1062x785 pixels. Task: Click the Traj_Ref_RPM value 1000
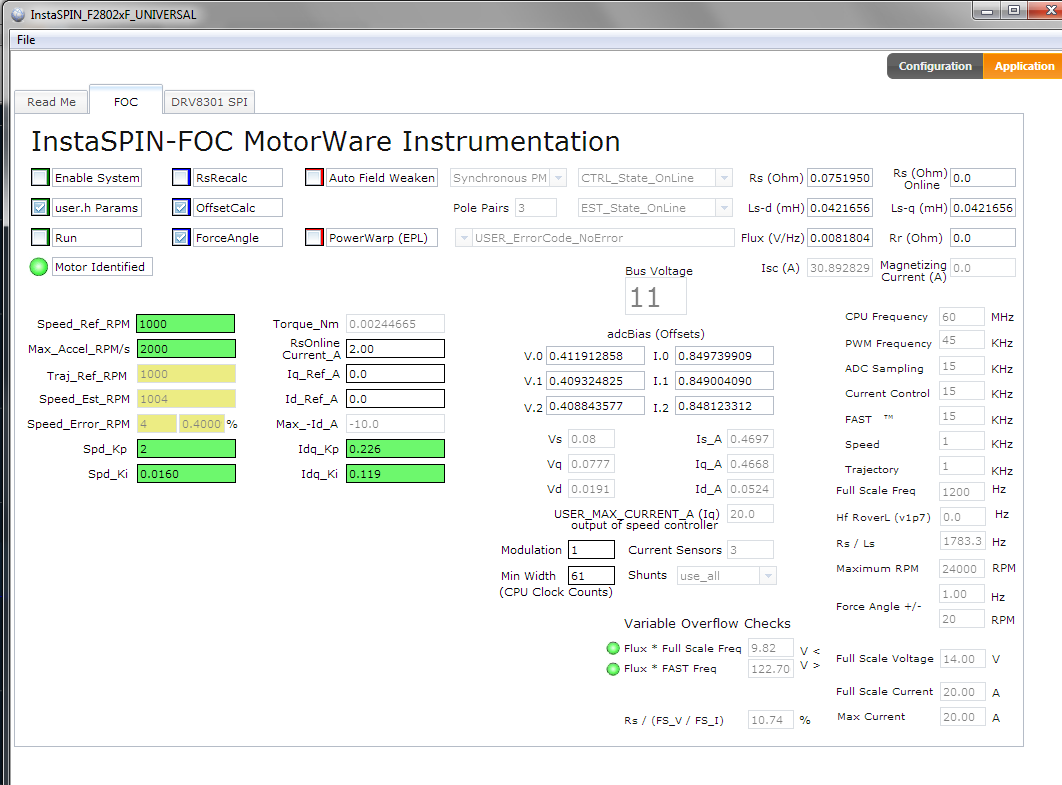pos(186,374)
